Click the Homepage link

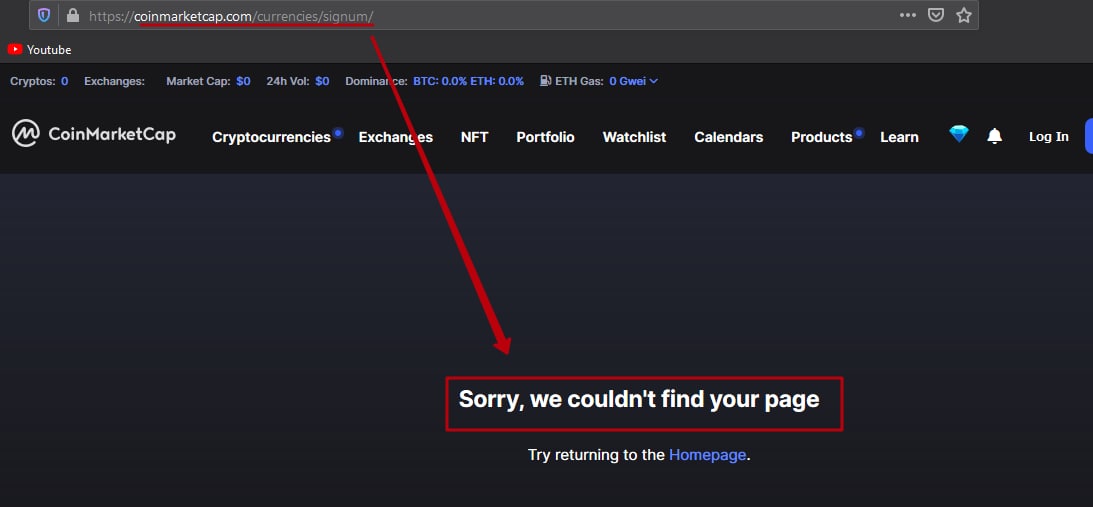[708, 455]
